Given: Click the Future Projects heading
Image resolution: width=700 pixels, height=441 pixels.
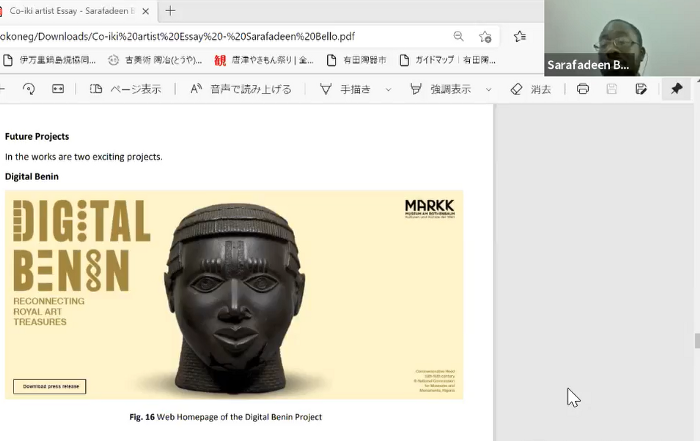Looking at the screenshot, I should pyautogui.click(x=37, y=137).
